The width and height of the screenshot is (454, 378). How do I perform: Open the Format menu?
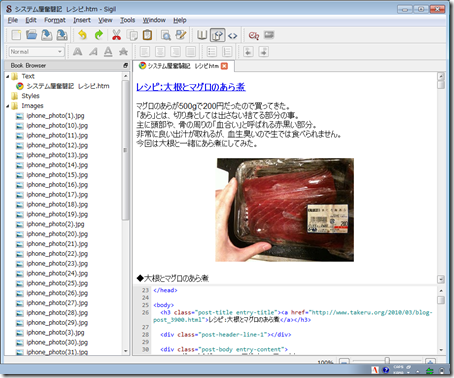55,20
